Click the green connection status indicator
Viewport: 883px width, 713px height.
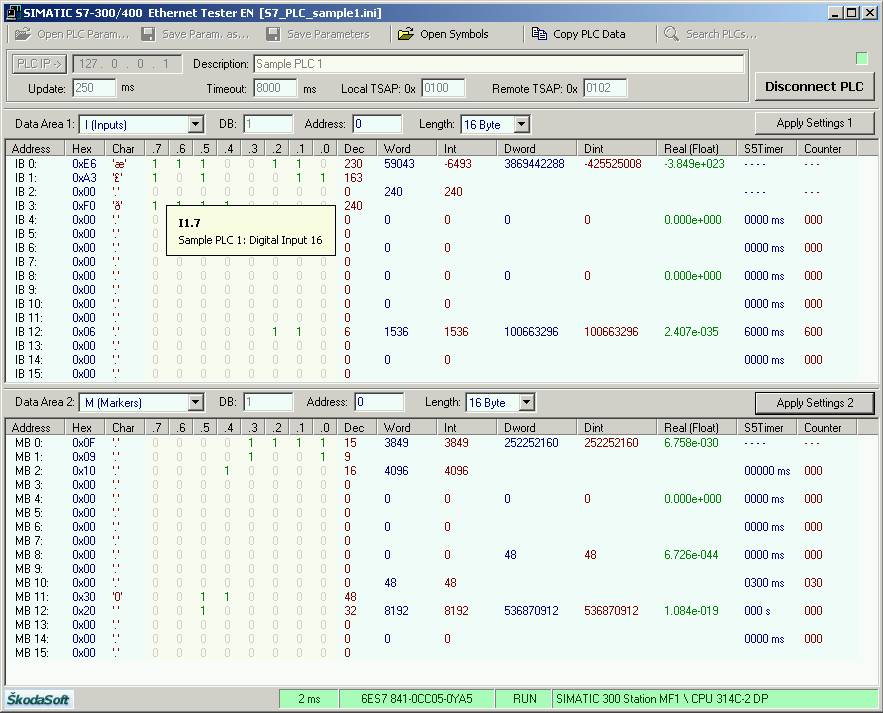pyautogui.click(x=861, y=58)
